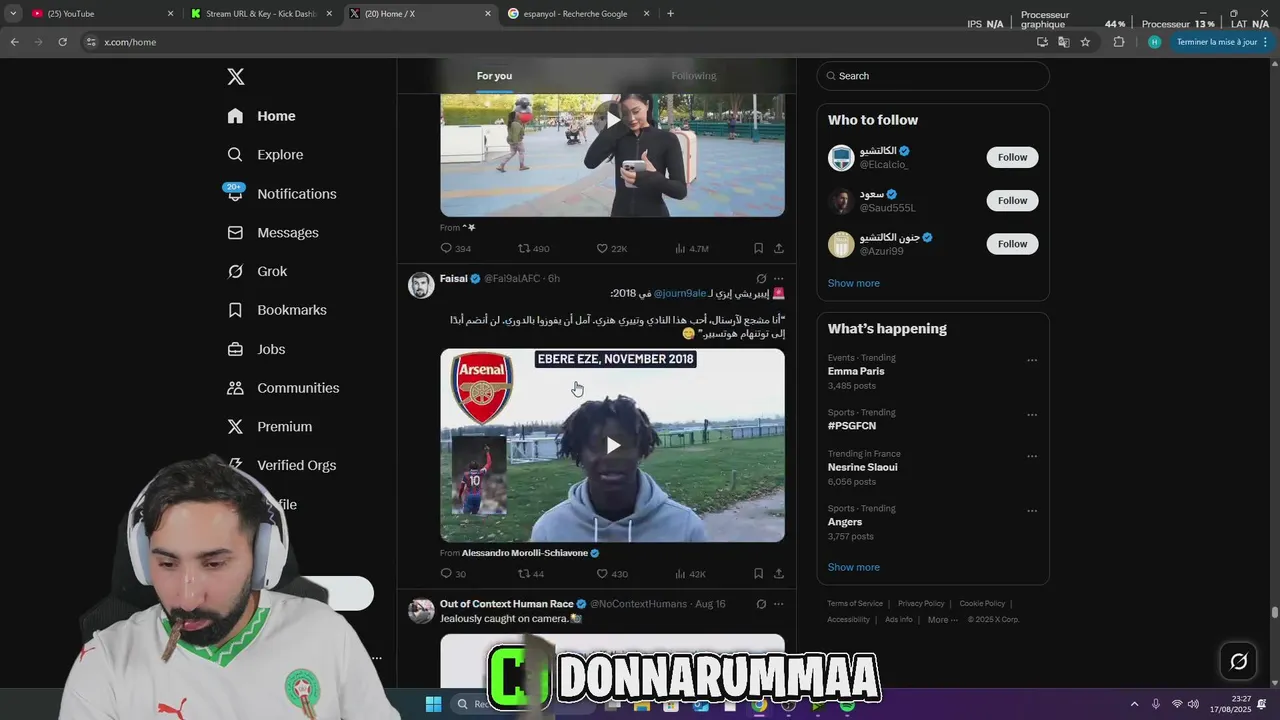The width and height of the screenshot is (1280, 720).
Task: Like Faisal's post with 430 likes
Action: [x=612, y=574]
